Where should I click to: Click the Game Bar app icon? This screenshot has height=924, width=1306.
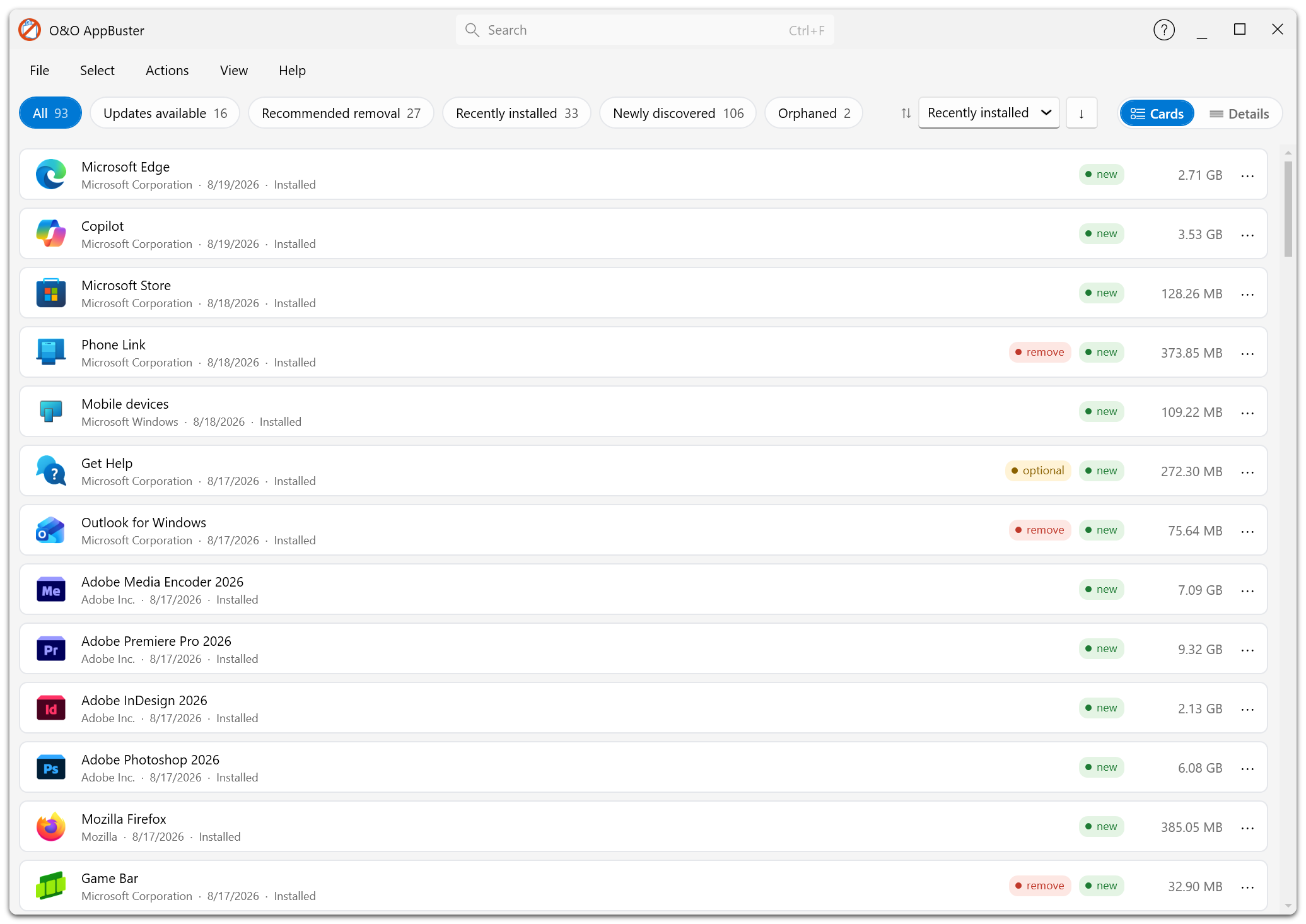[51, 886]
